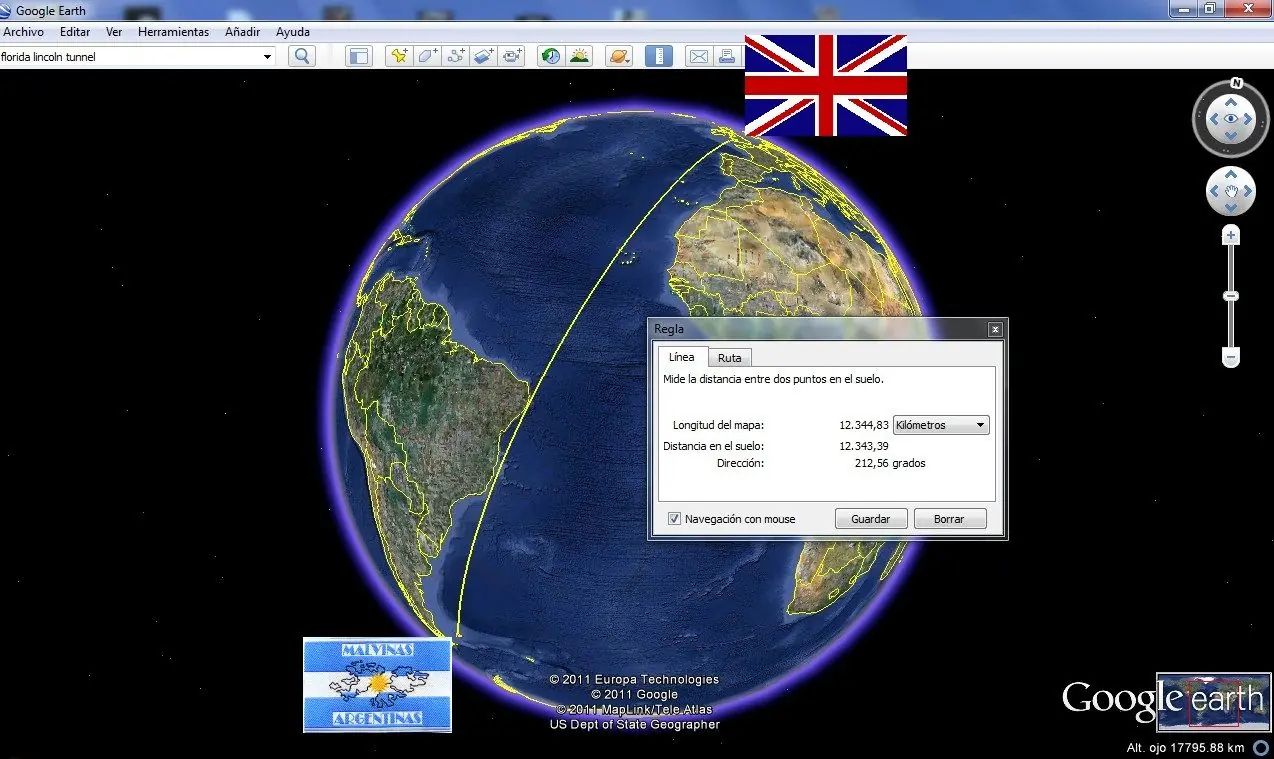Viewport: 1274px width, 759px height.
Task: Open the Kilómetros units dropdown
Action: tap(941, 425)
